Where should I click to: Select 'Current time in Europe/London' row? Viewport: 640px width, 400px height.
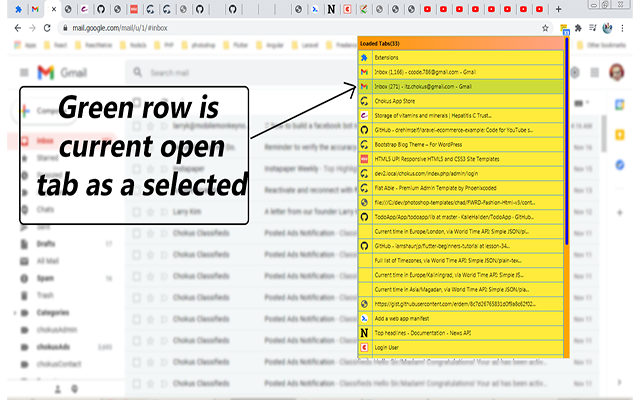pos(461,231)
